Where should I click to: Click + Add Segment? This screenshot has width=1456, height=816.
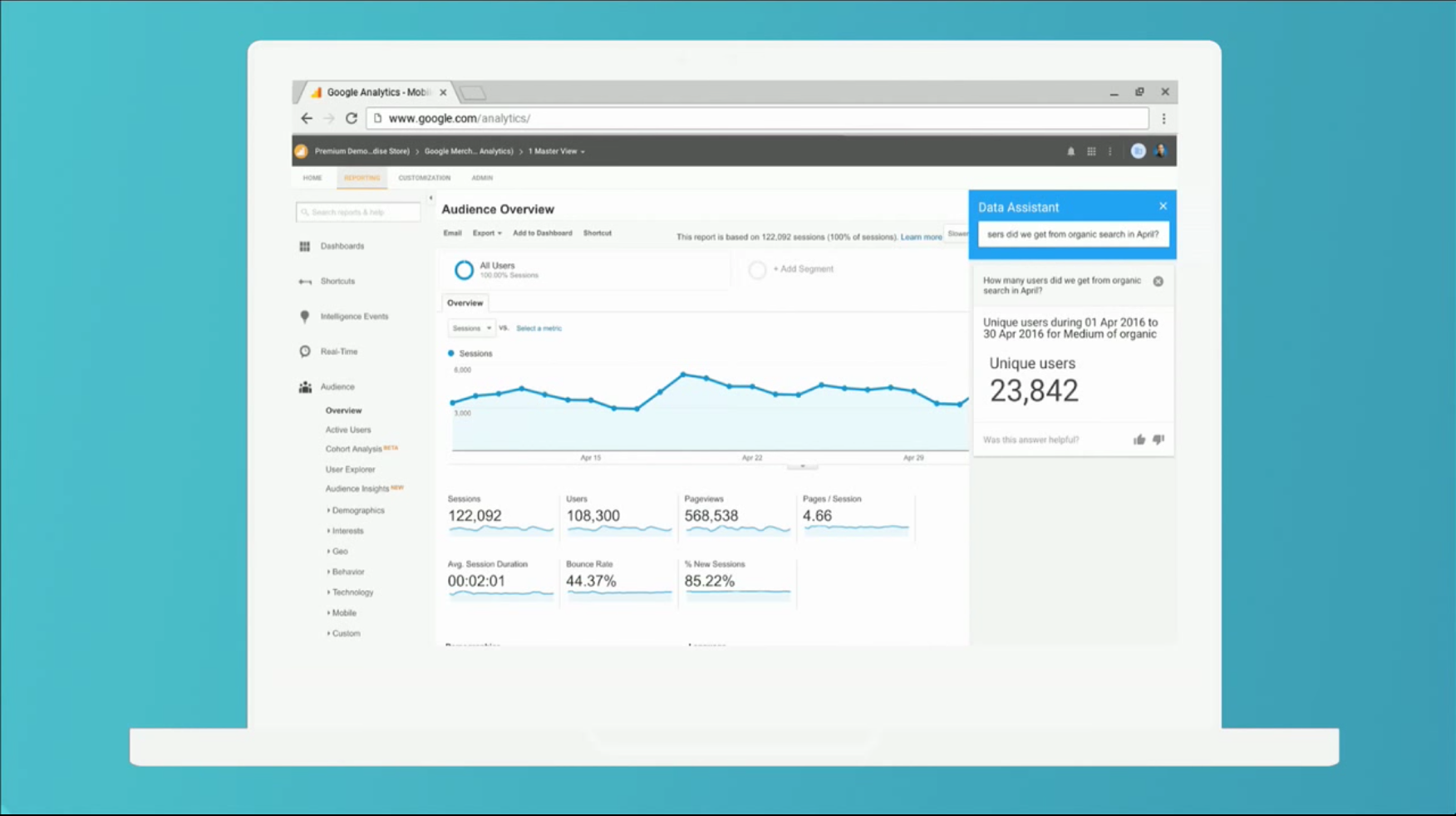[803, 269]
